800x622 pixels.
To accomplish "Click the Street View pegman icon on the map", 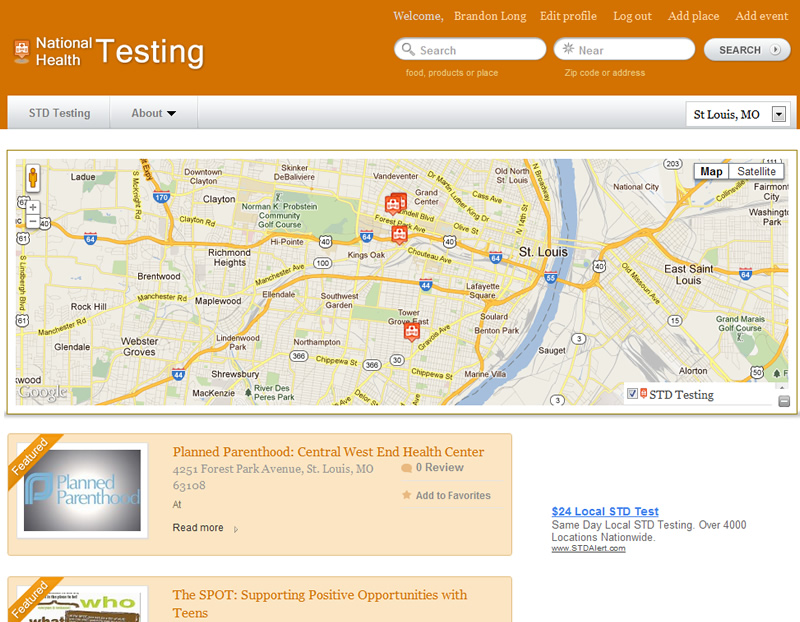I will 32,176.
